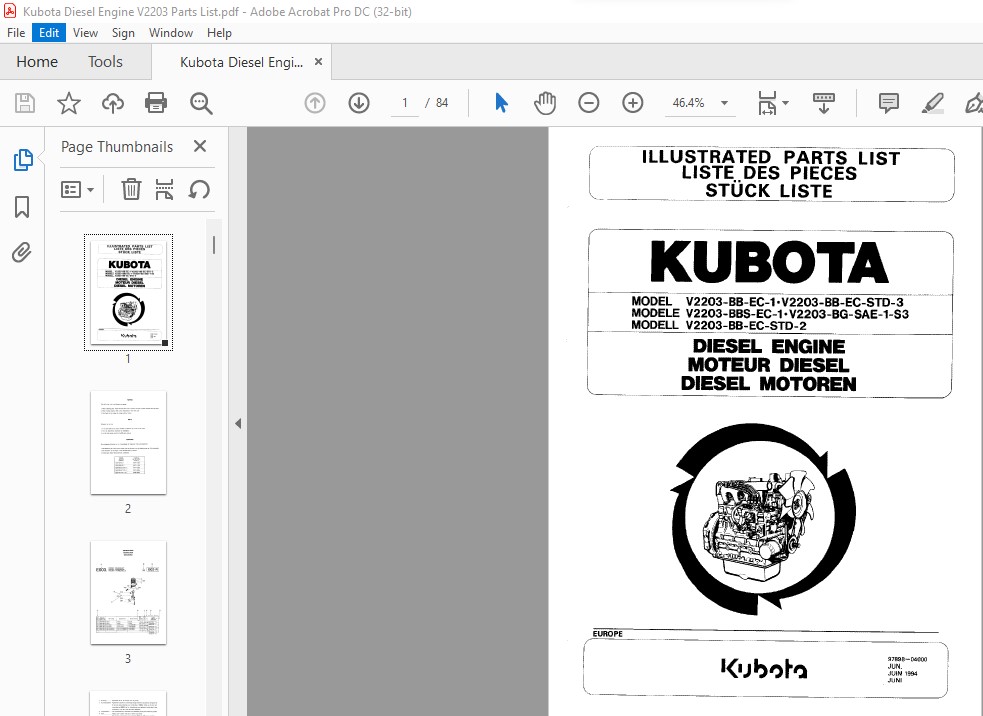983x716 pixels.
Task: Click the current page number field
Action: click(404, 103)
